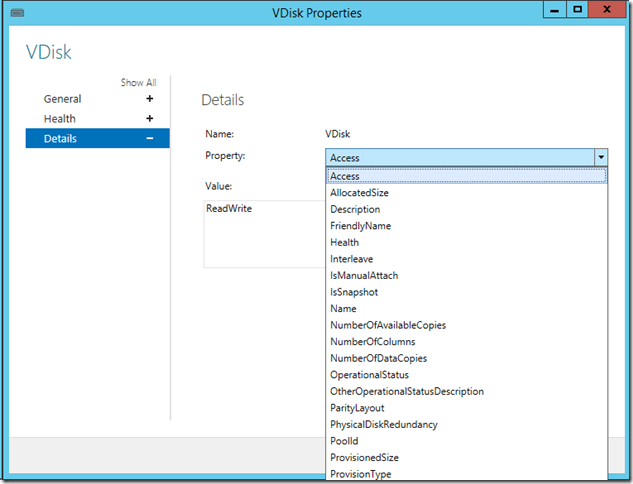Image resolution: width=633 pixels, height=484 pixels.
Task: Pick OperationalStatus from the dropdown
Action: (x=369, y=375)
